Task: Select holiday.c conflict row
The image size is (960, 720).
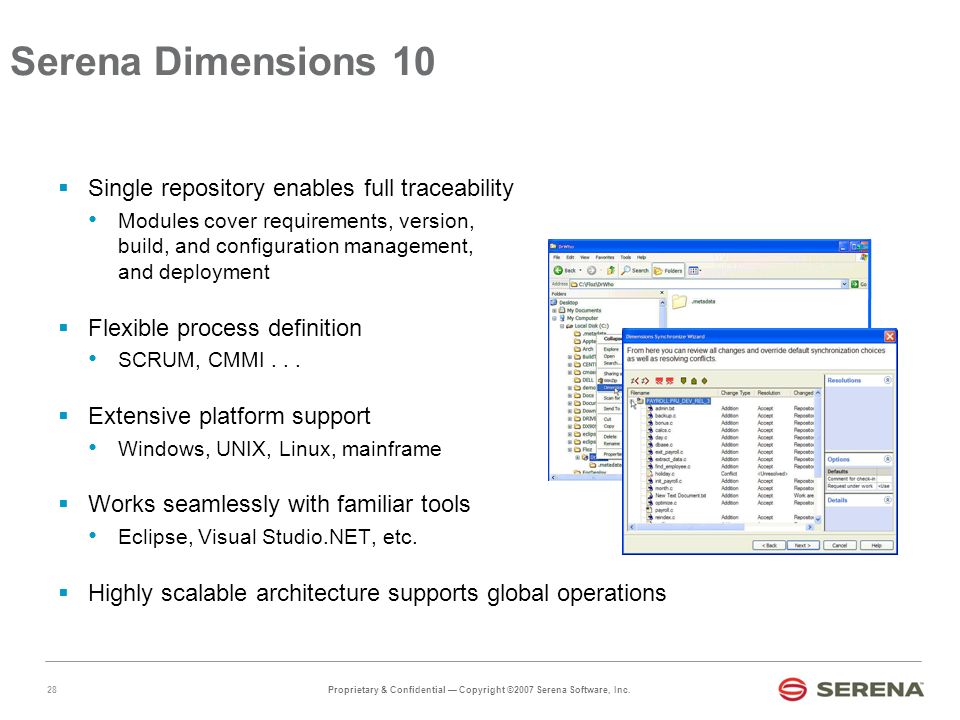Action: click(664, 474)
